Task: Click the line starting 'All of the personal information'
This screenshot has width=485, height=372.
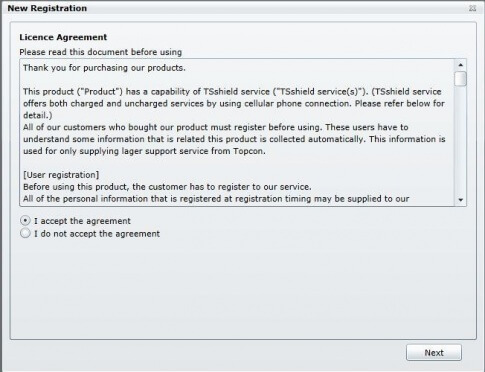Action: (x=216, y=199)
